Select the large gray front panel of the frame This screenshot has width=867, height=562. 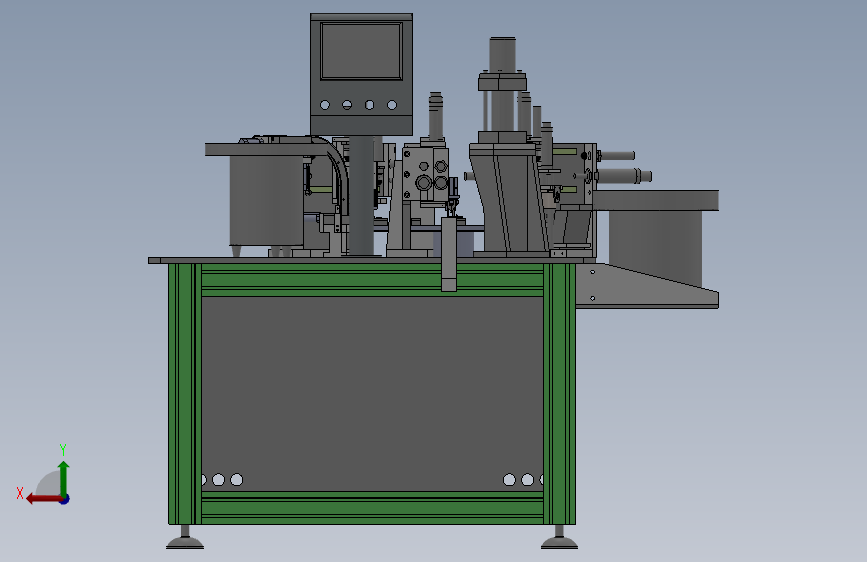(x=372, y=394)
